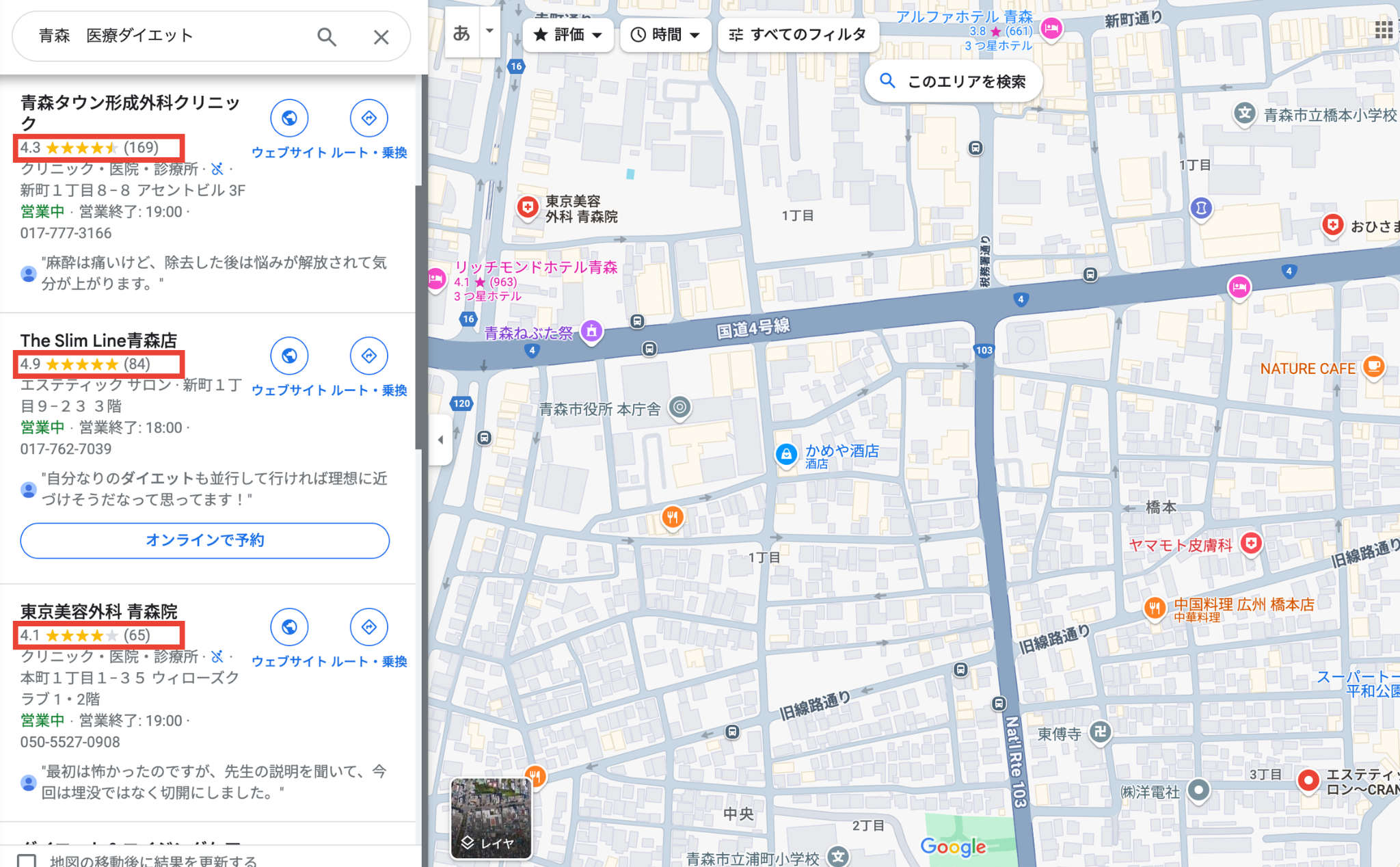Click the results list scrollbar
Screen dimensions: 1400x867
[418, 317]
